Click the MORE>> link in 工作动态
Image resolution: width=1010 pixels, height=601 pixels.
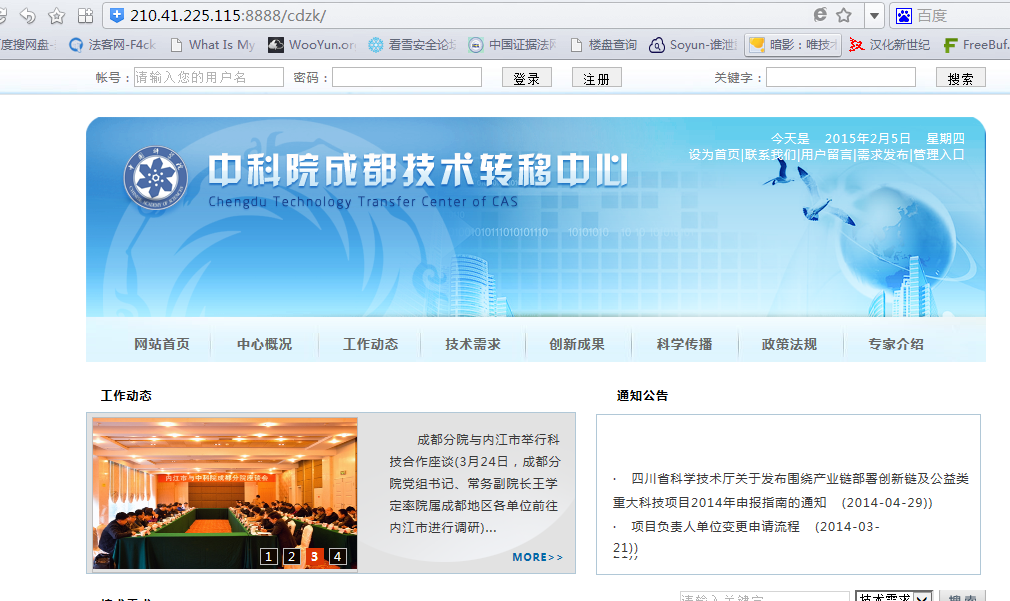537,557
